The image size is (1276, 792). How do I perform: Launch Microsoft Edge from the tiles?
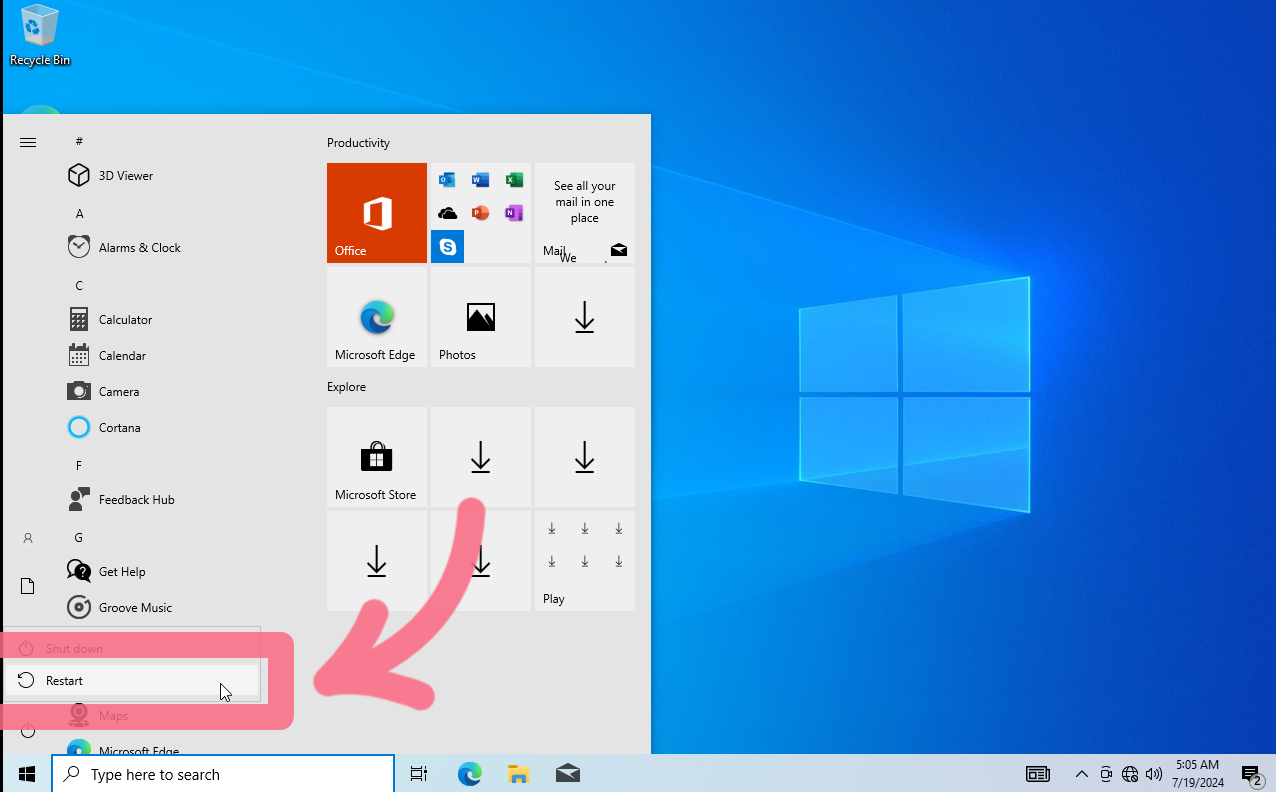pyautogui.click(x=376, y=317)
